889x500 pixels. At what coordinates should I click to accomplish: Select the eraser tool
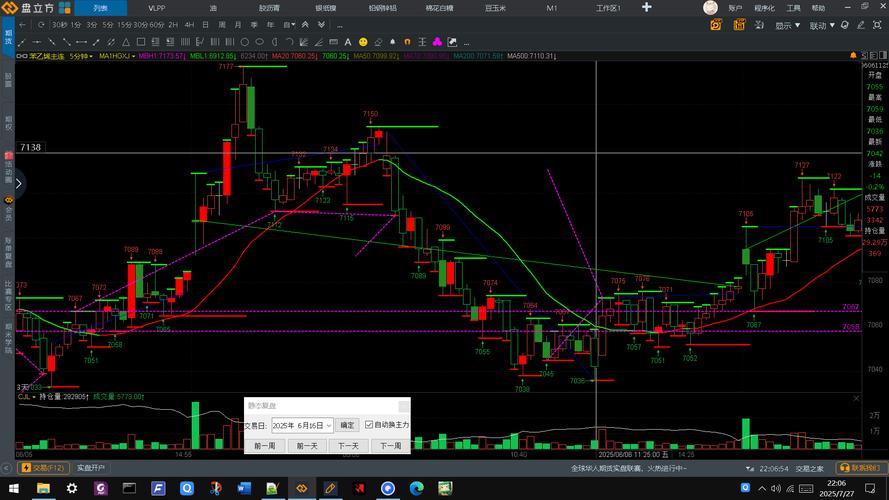[x=378, y=42]
